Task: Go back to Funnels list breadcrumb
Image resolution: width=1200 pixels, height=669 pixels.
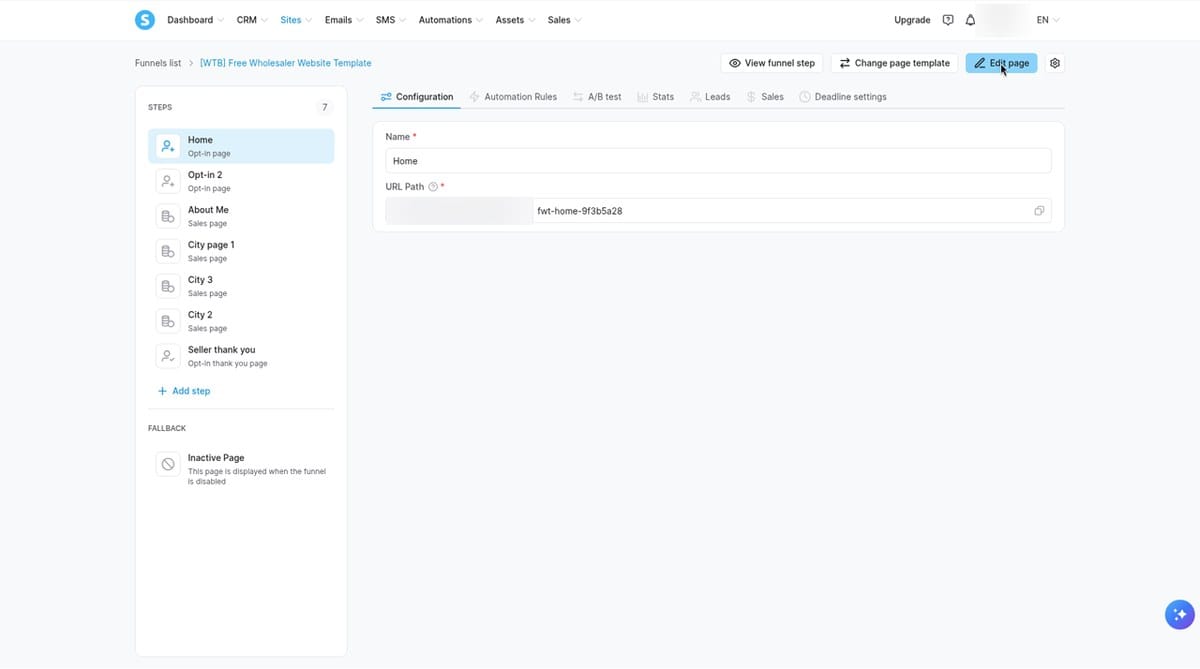Action: (158, 63)
